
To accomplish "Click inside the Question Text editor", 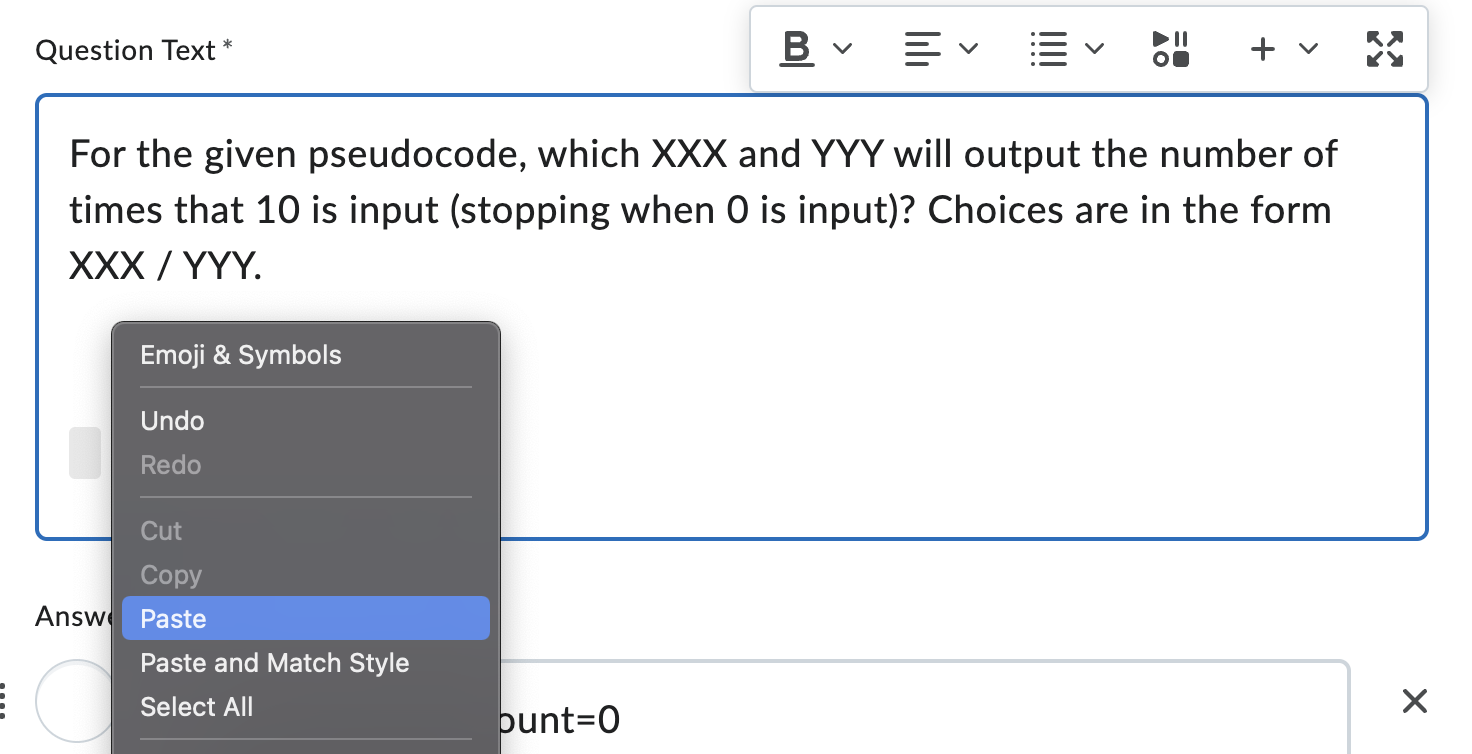I will click(900, 400).
